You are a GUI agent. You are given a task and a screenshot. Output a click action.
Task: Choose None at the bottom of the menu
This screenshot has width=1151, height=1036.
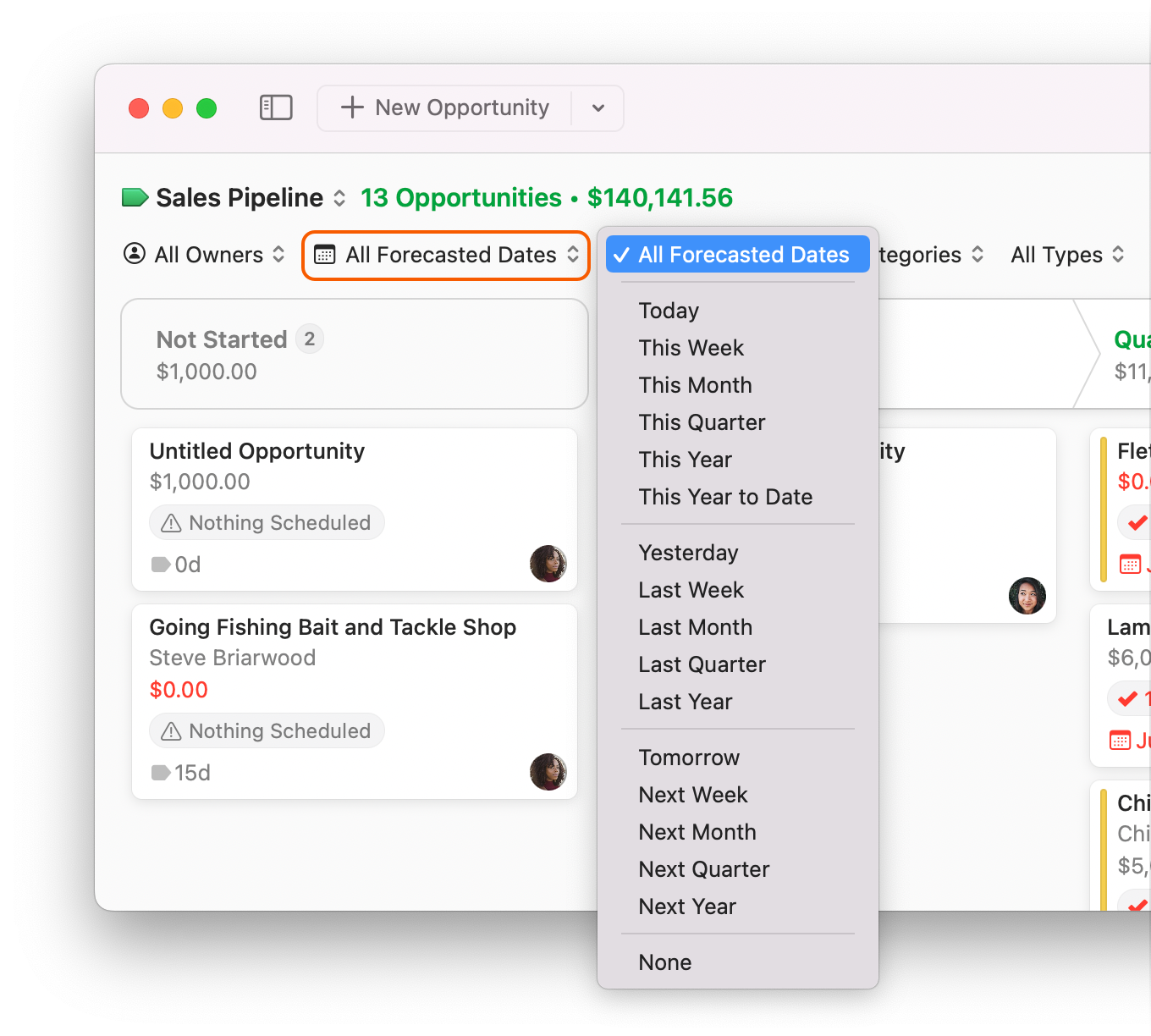tap(665, 962)
